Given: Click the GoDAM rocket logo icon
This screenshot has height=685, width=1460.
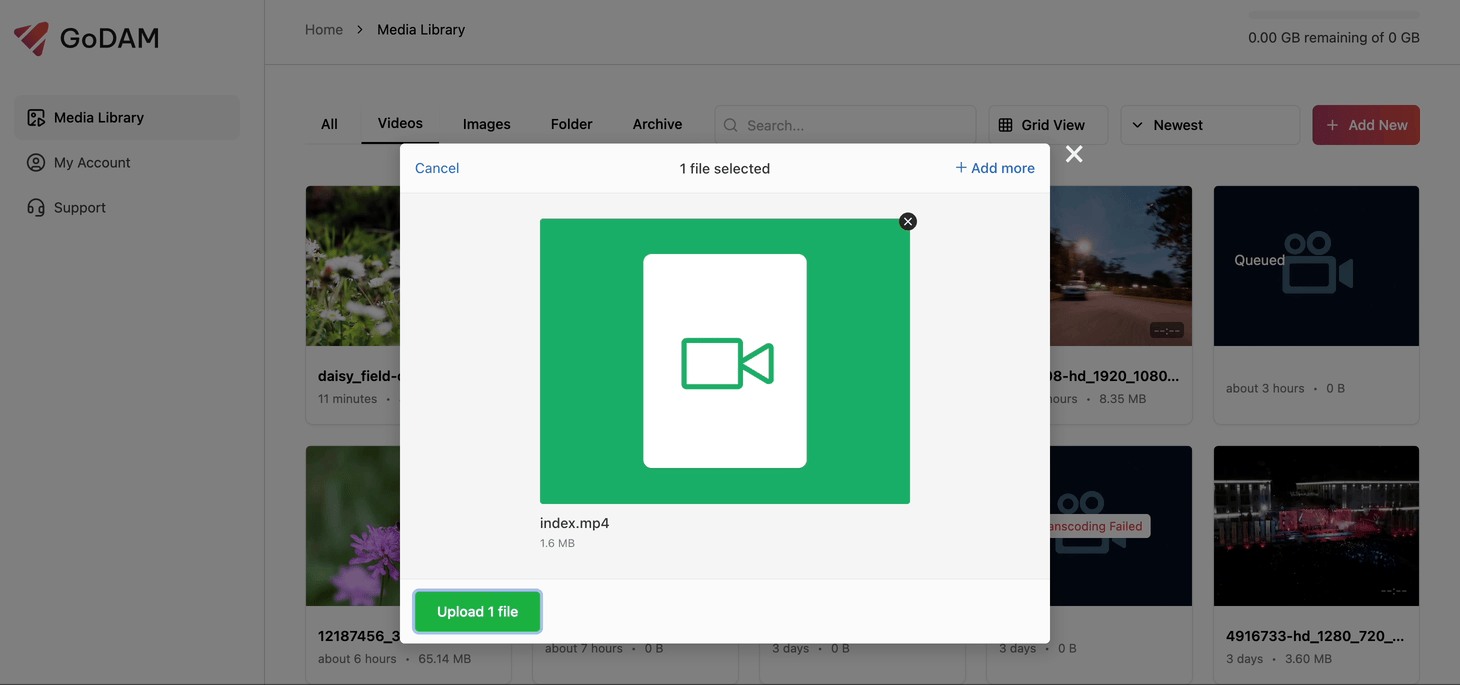Looking at the screenshot, I should click(x=32, y=38).
